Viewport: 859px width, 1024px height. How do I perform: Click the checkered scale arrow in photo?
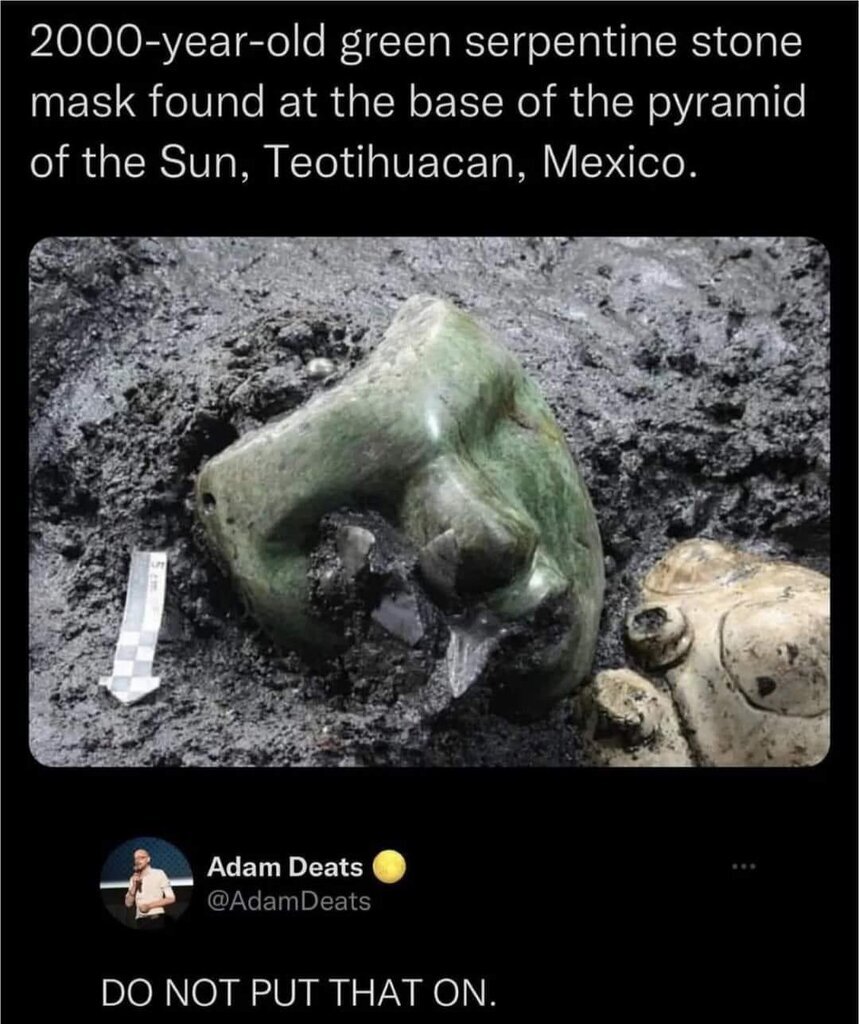136,626
